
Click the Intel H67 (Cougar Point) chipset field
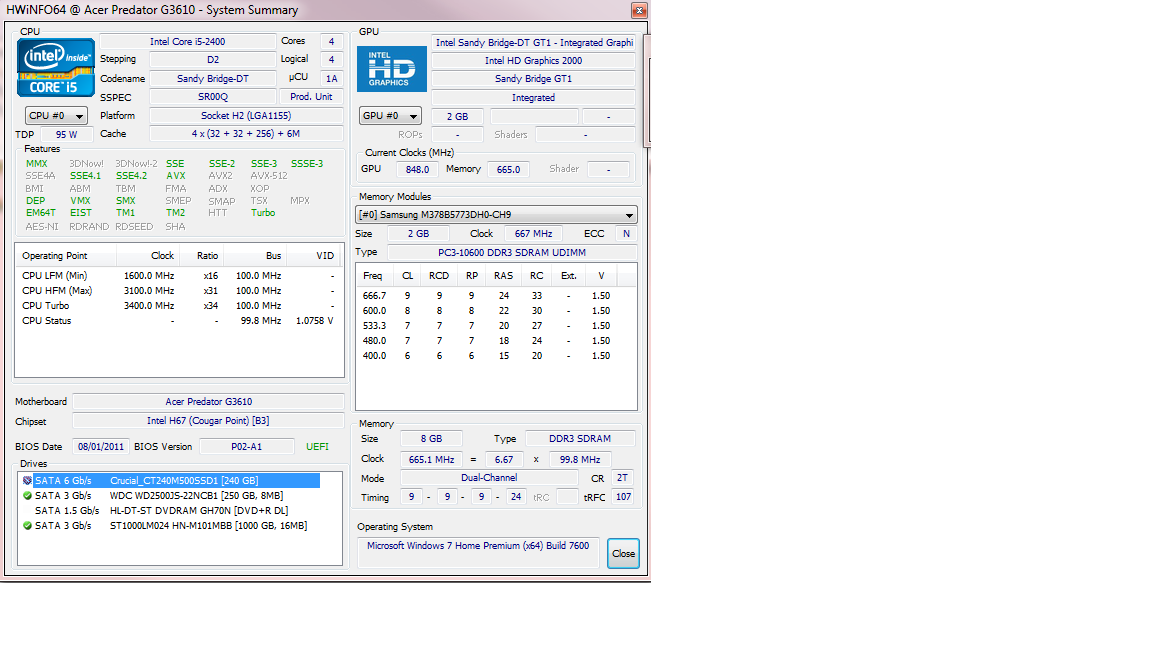(209, 421)
